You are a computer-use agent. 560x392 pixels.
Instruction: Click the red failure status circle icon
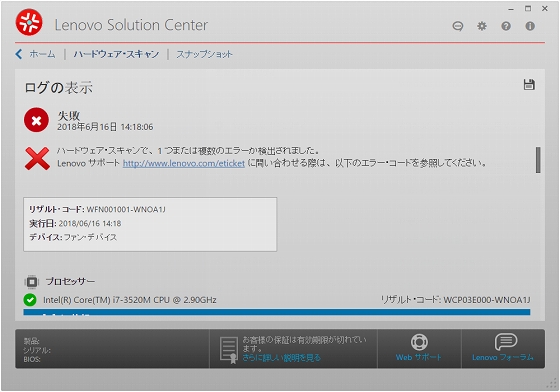click(36, 120)
